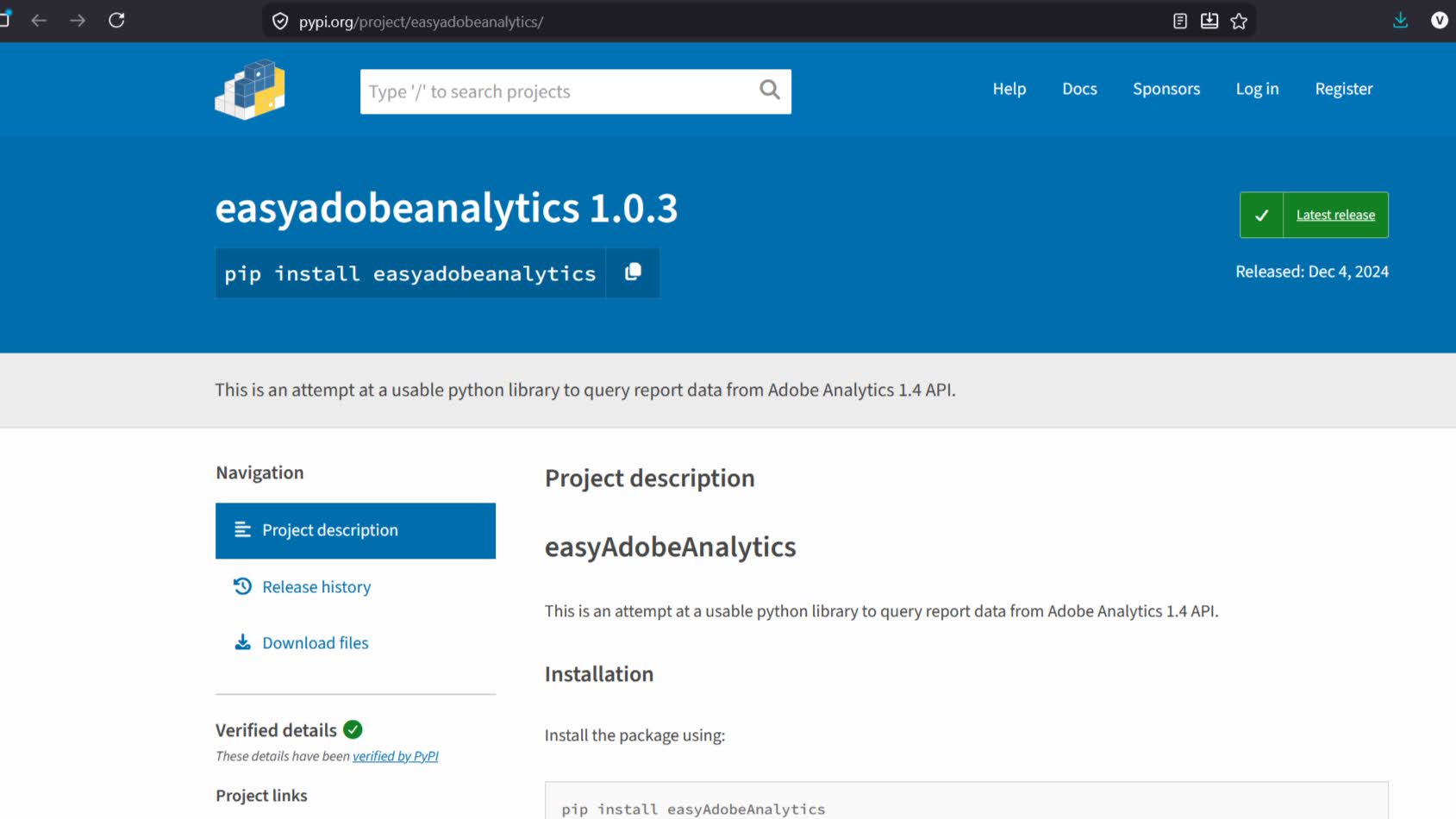The height and width of the screenshot is (819, 1456).
Task: Open the site security shield icon
Action: [x=280, y=22]
